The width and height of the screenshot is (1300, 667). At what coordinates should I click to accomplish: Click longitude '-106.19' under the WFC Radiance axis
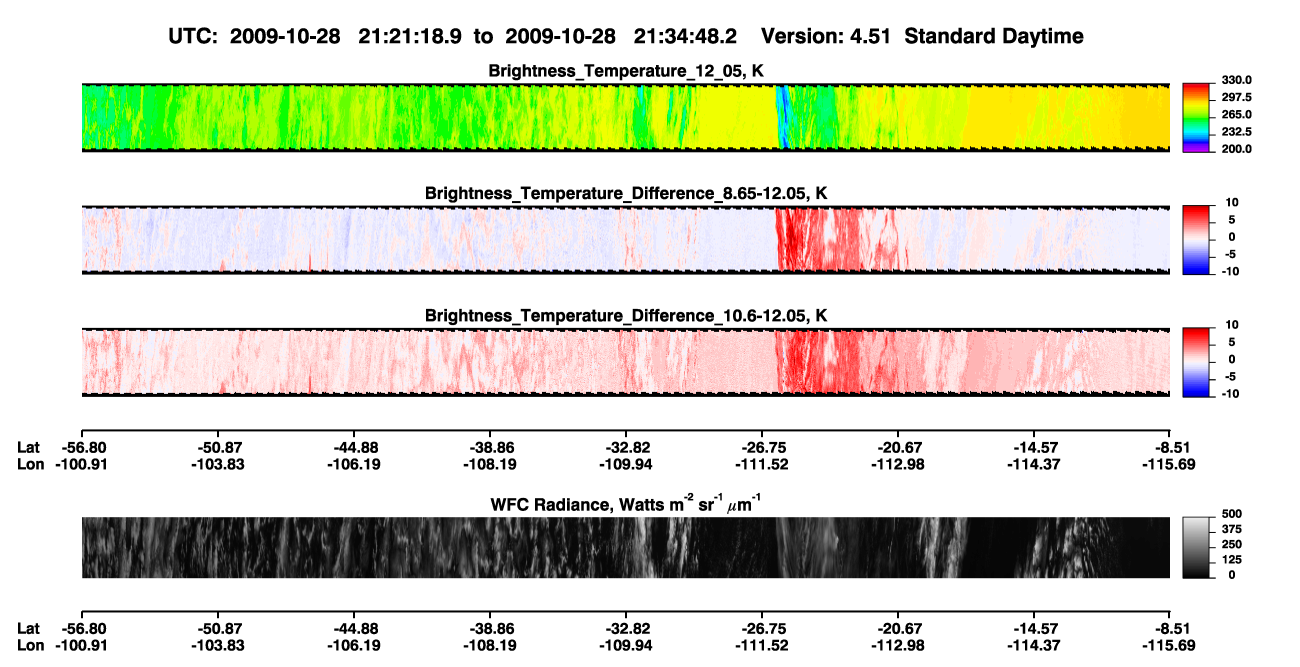point(353,645)
